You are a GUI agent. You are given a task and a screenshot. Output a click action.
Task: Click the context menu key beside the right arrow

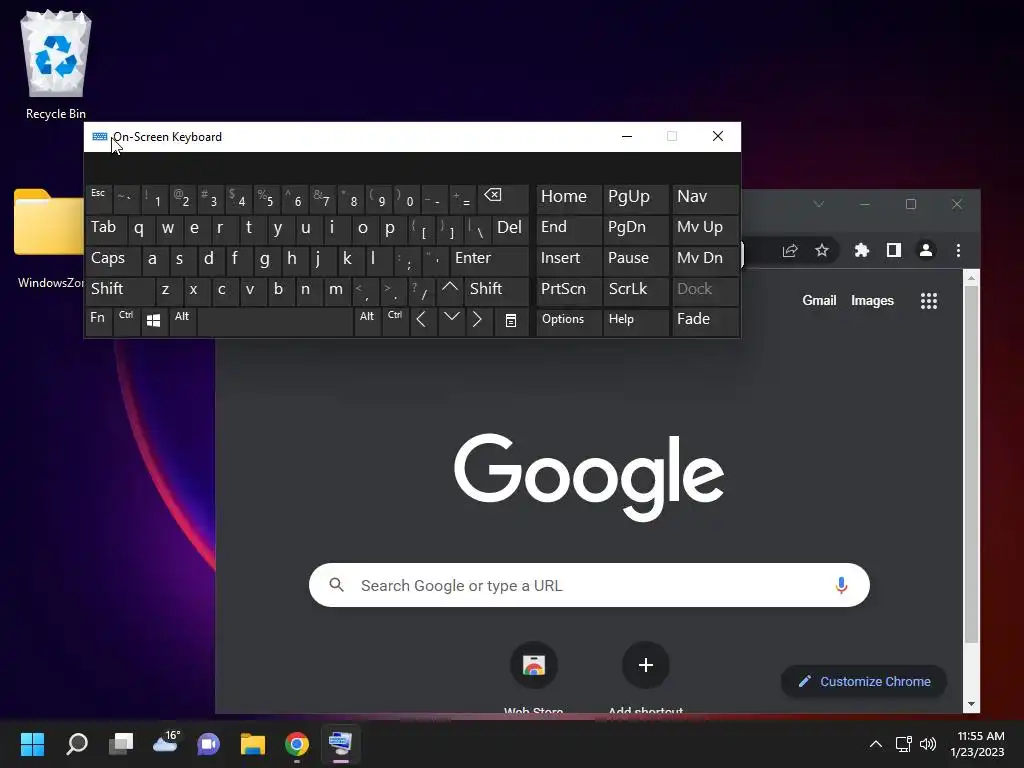point(511,321)
